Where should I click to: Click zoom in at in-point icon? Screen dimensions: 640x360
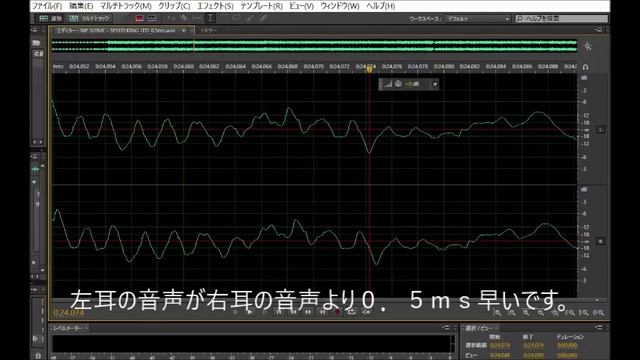pos(570,313)
